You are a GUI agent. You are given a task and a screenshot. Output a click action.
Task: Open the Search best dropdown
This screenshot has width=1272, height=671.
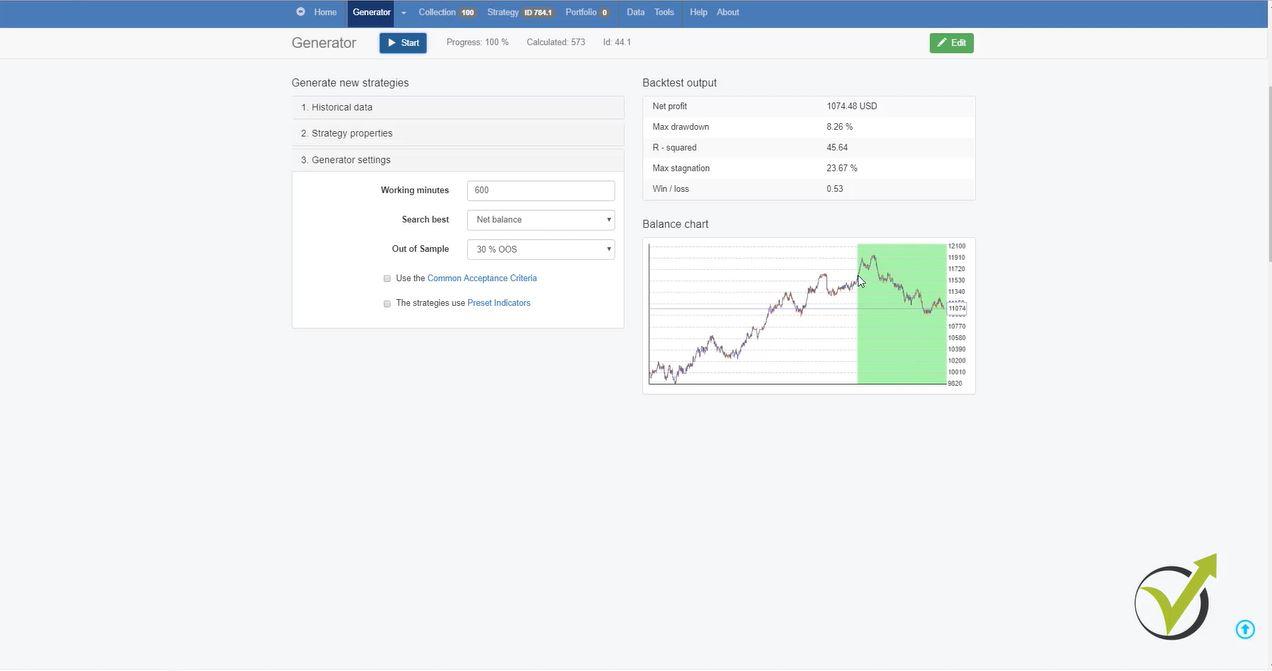(x=540, y=220)
